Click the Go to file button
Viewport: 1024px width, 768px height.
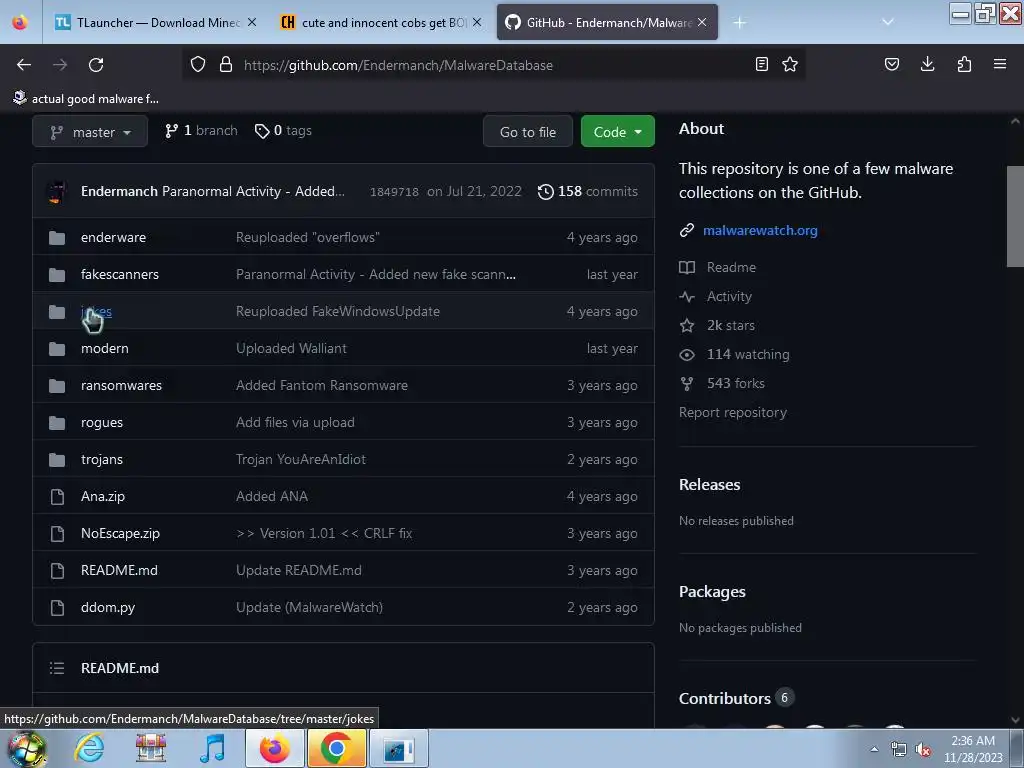coord(528,132)
